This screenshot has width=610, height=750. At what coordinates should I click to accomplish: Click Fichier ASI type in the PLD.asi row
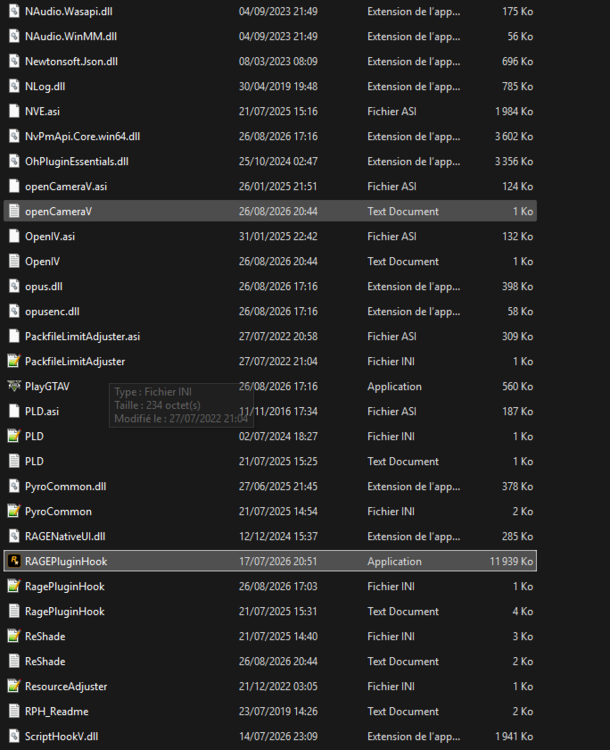(391, 411)
